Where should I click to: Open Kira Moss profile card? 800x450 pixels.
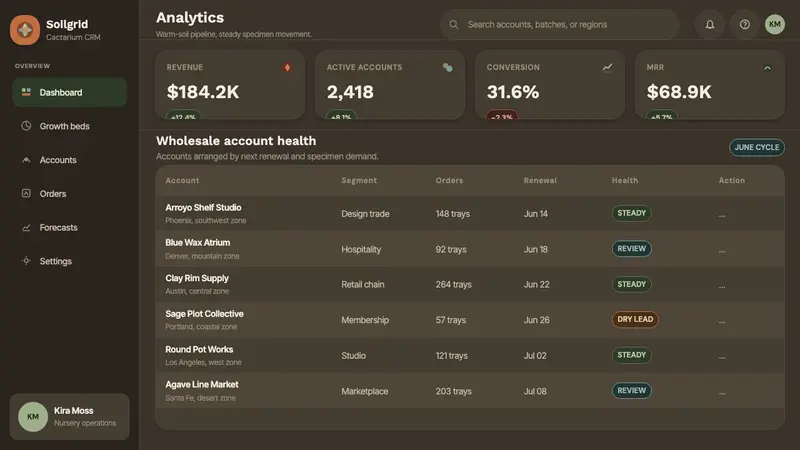69,416
